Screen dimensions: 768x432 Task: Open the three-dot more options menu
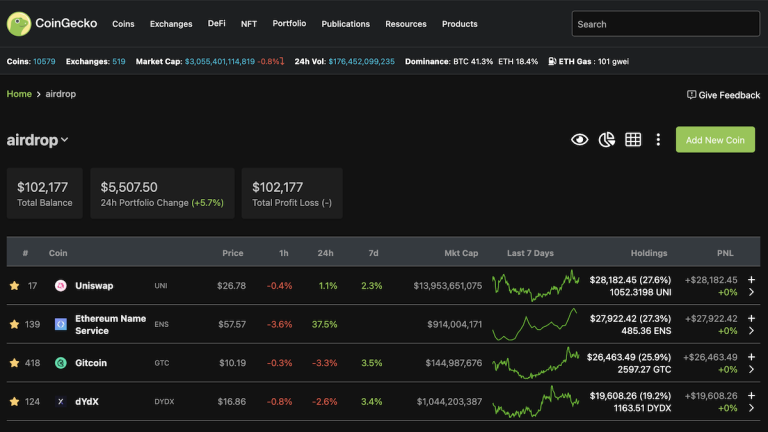tap(658, 140)
